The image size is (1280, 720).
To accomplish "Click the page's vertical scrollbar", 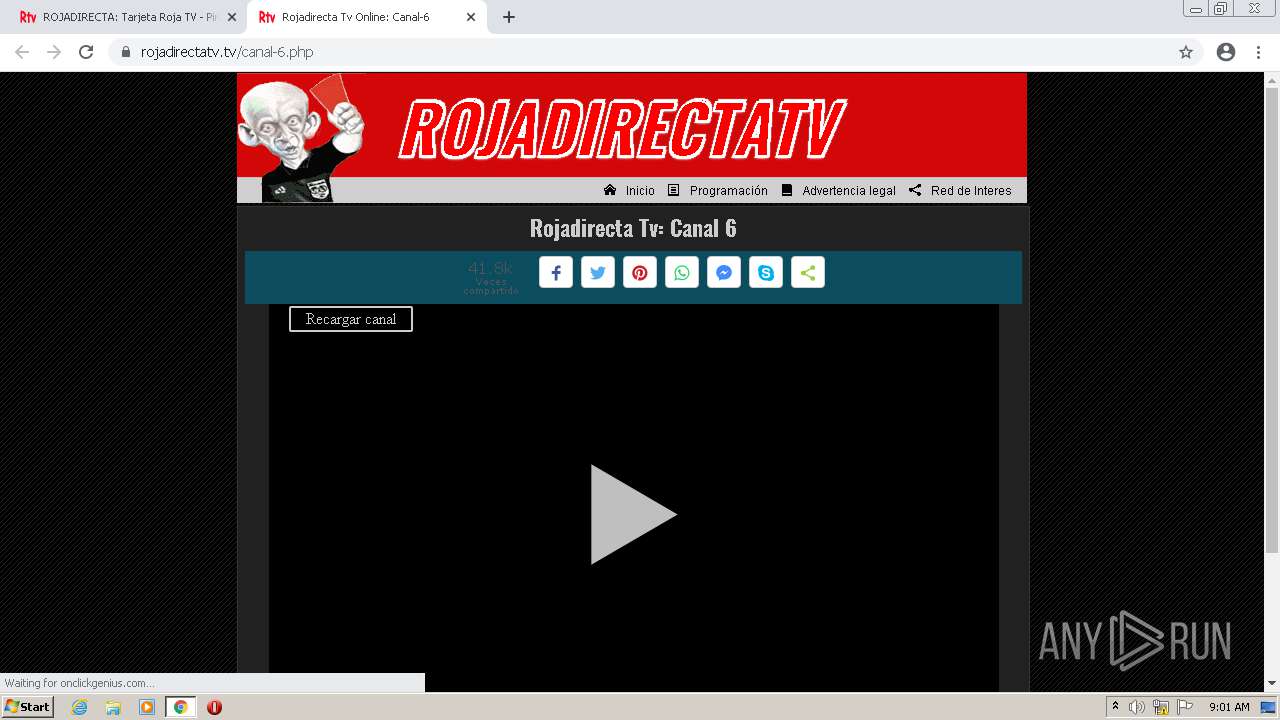I will [x=1272, y=320].
